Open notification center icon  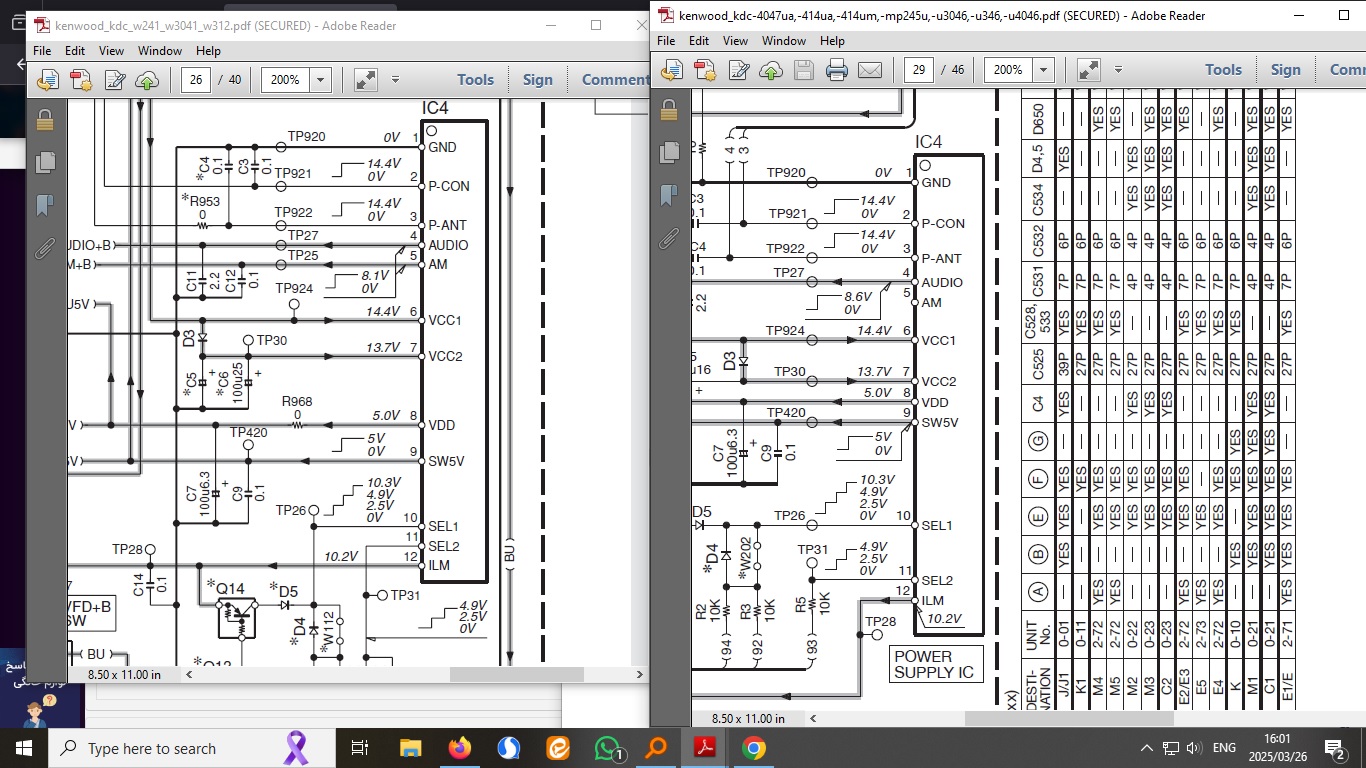pos(1334,748)
